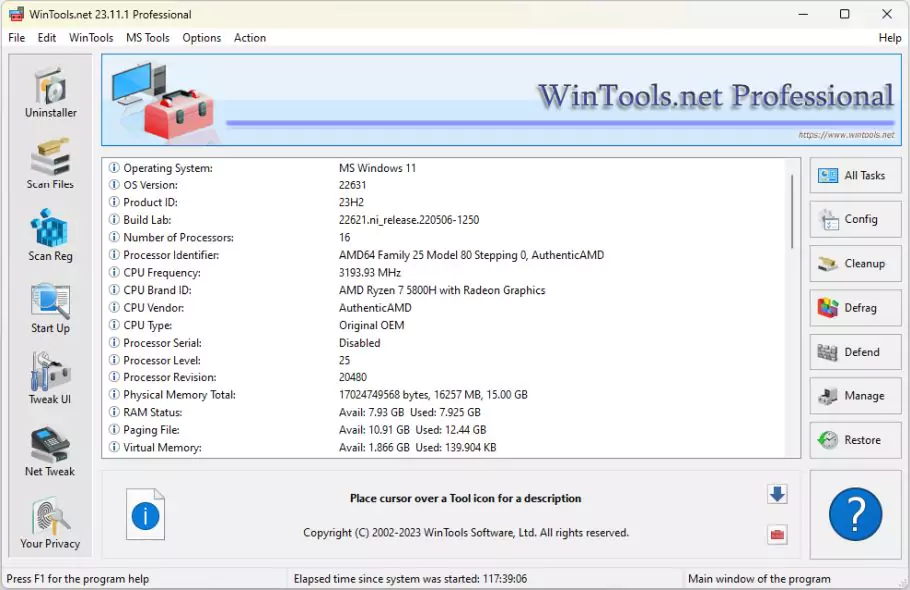Open the Net Tweak tool
The image size is (910, 590).
pos(50,450)
